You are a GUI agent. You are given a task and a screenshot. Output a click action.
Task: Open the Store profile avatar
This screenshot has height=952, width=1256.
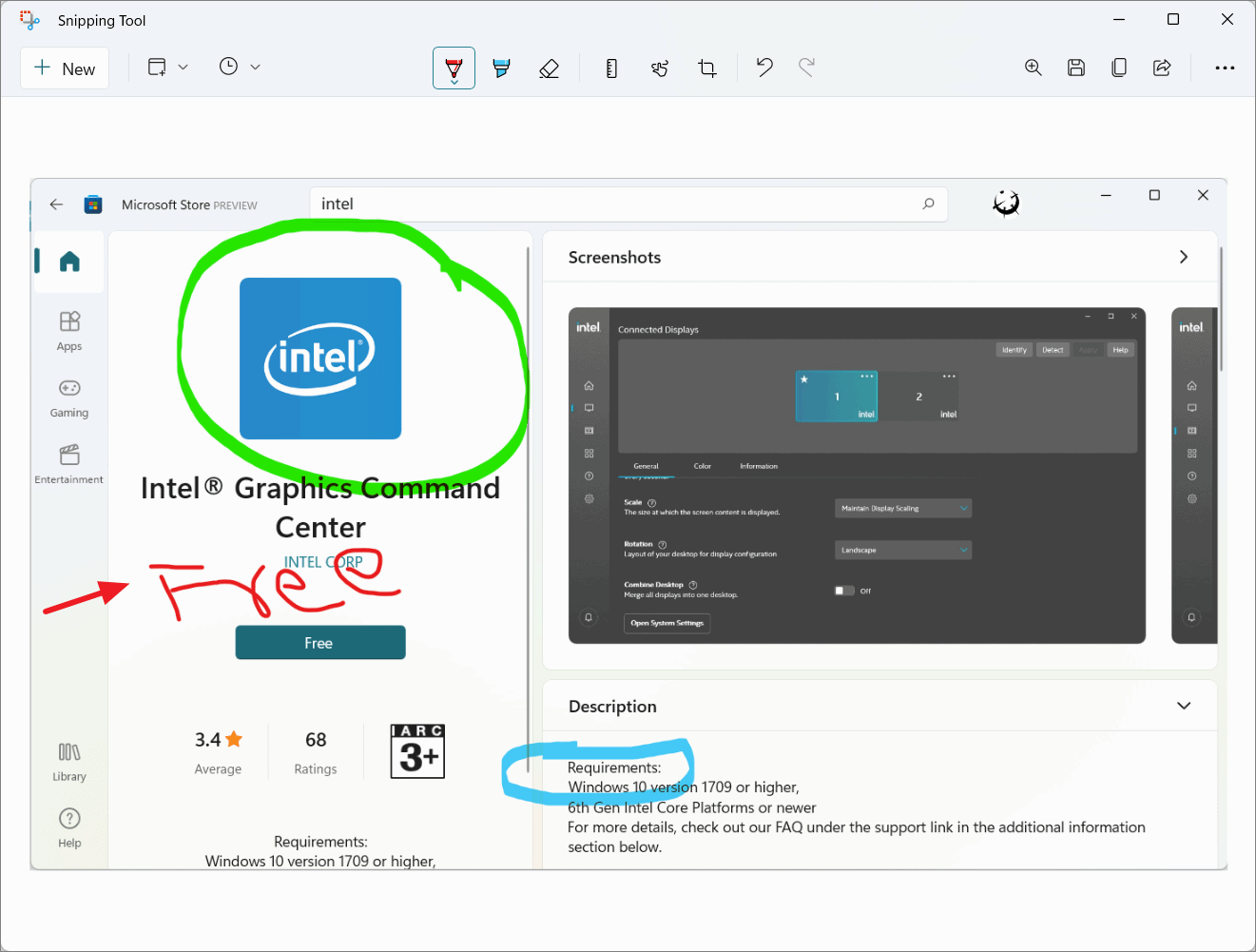click(1006, 203)
